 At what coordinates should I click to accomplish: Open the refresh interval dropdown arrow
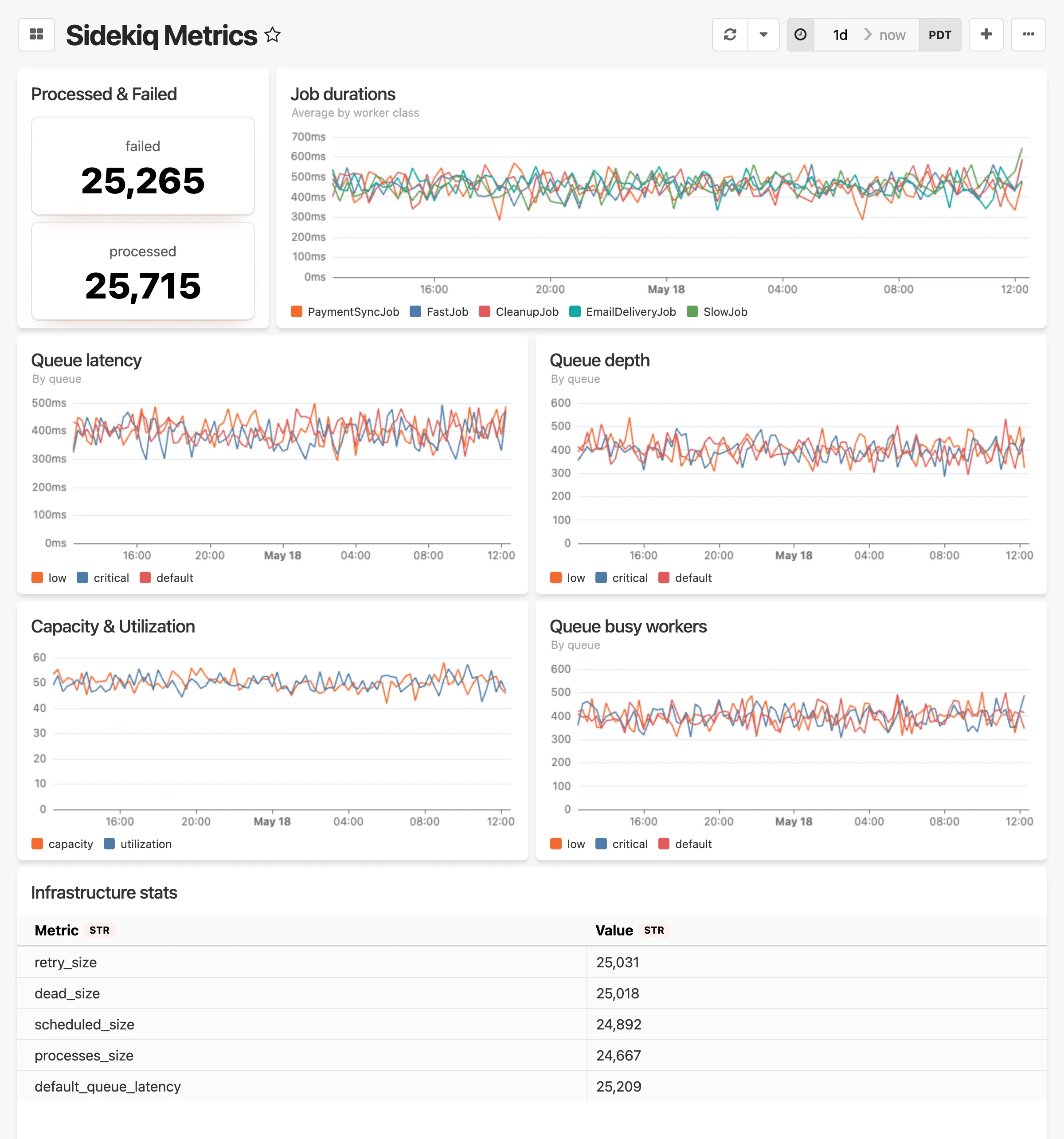click(x=763, y=35)
